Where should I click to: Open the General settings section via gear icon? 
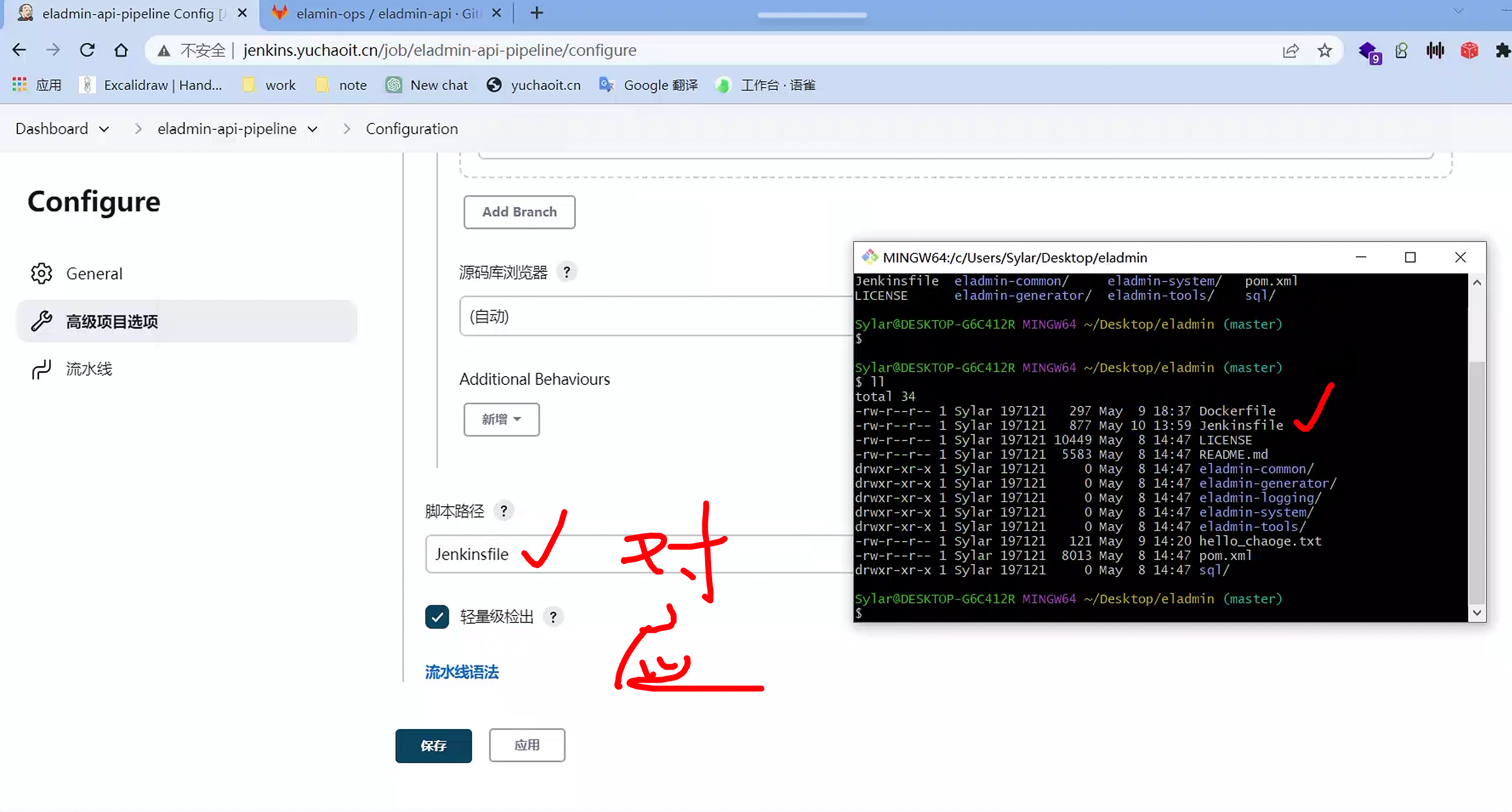[x=41, y=273]
